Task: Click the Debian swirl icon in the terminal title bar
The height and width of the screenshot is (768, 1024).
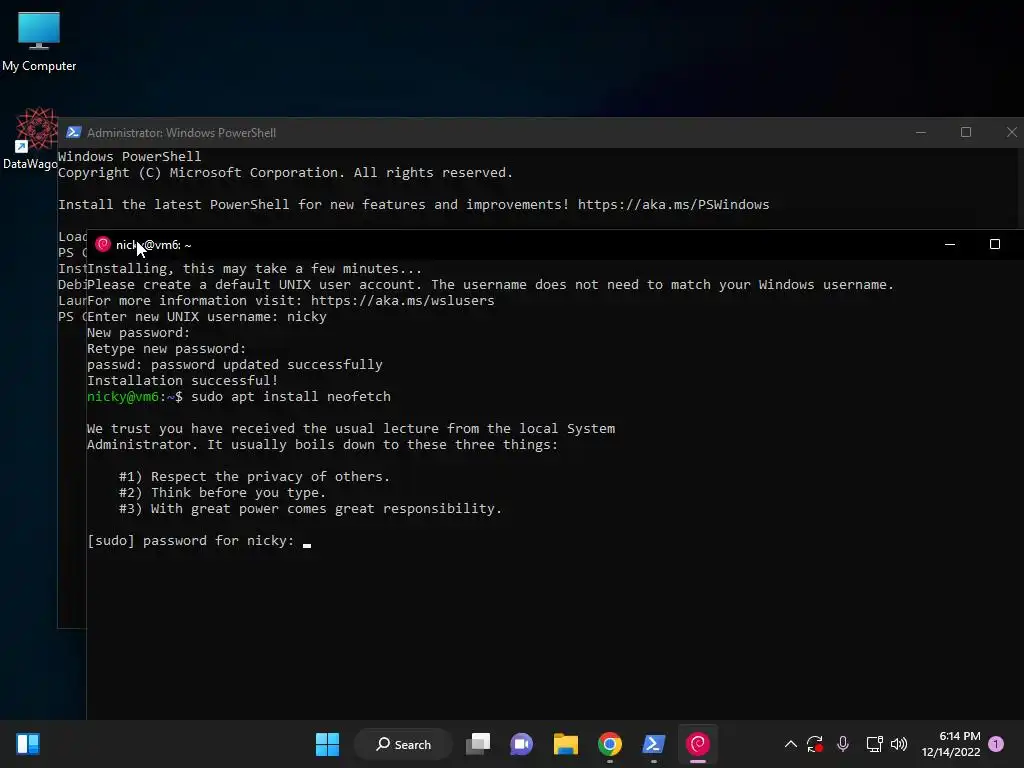Action: point(103,244)
